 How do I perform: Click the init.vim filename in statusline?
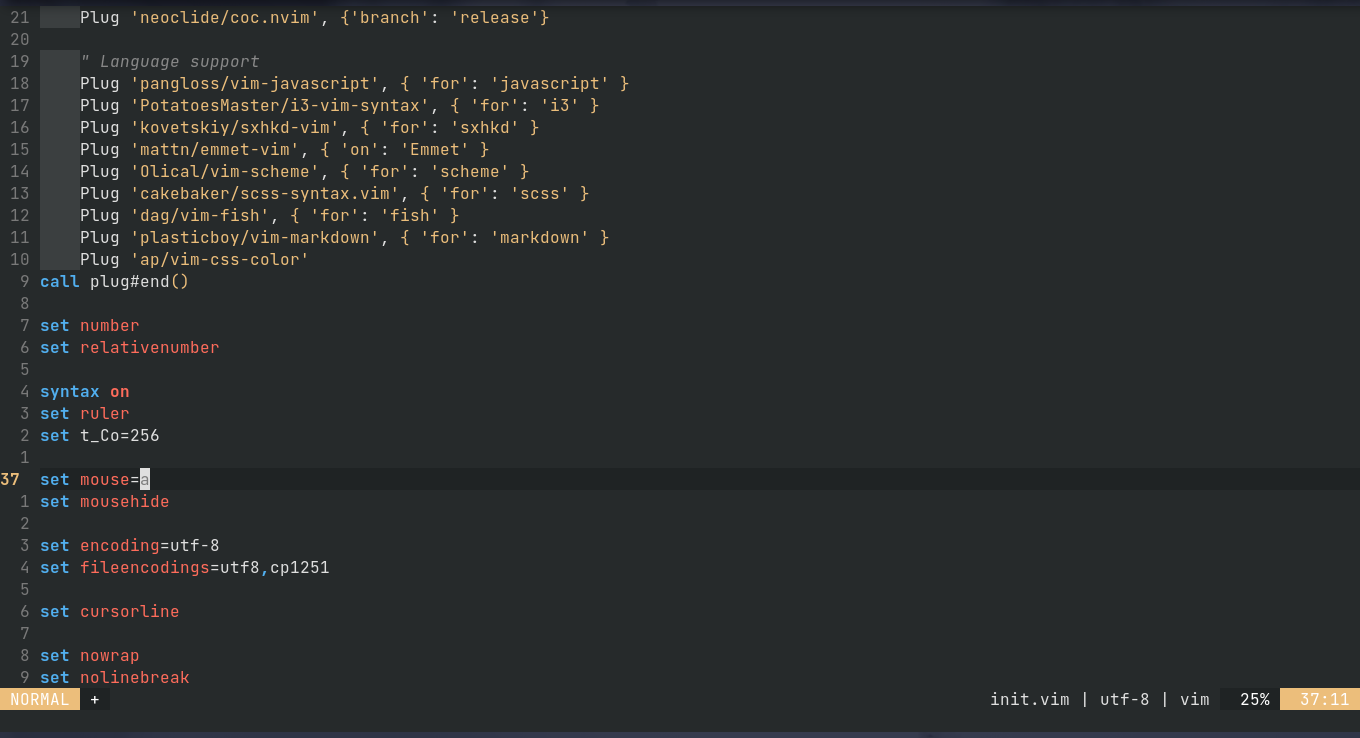[1029, 699]
